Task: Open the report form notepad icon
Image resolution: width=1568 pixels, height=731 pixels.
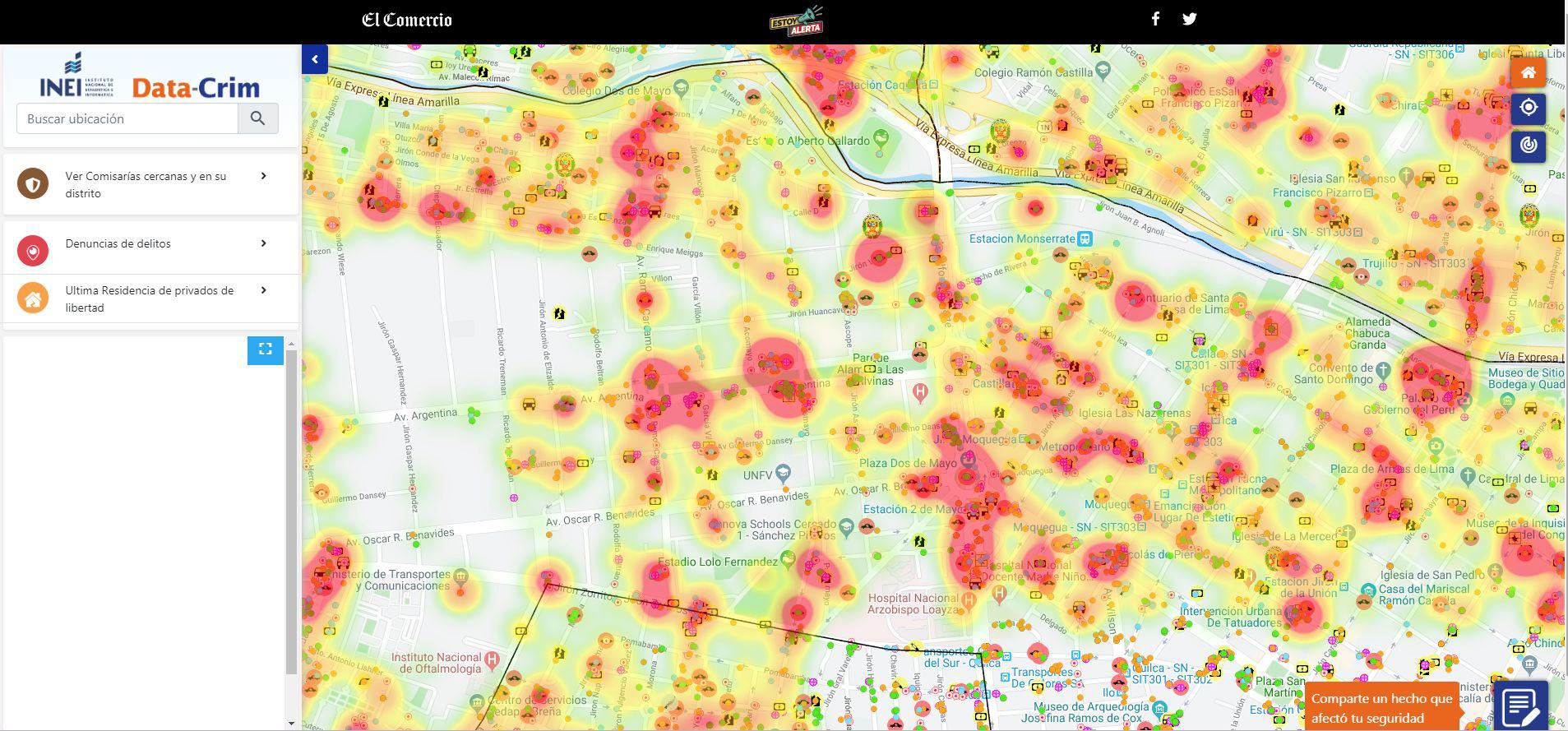Action: (1520, 706)
